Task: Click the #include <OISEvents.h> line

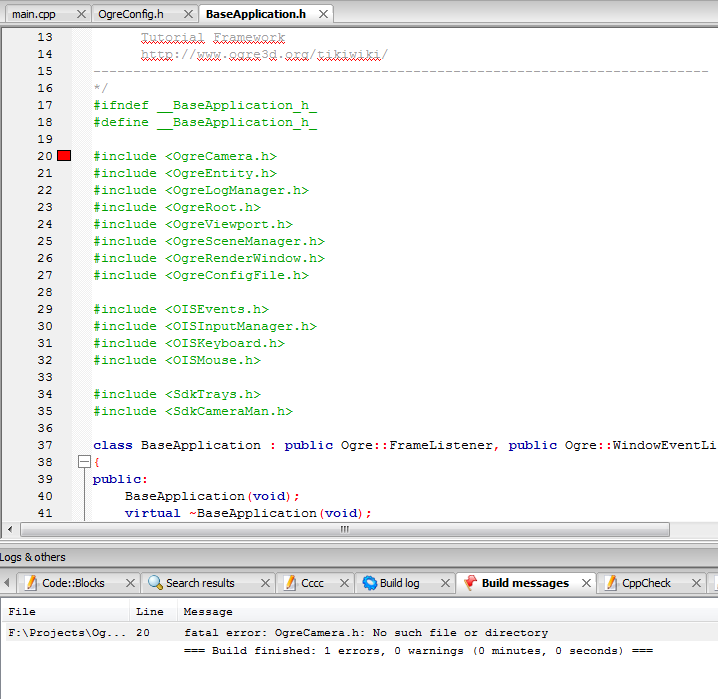Action: [x=181, y=309]
